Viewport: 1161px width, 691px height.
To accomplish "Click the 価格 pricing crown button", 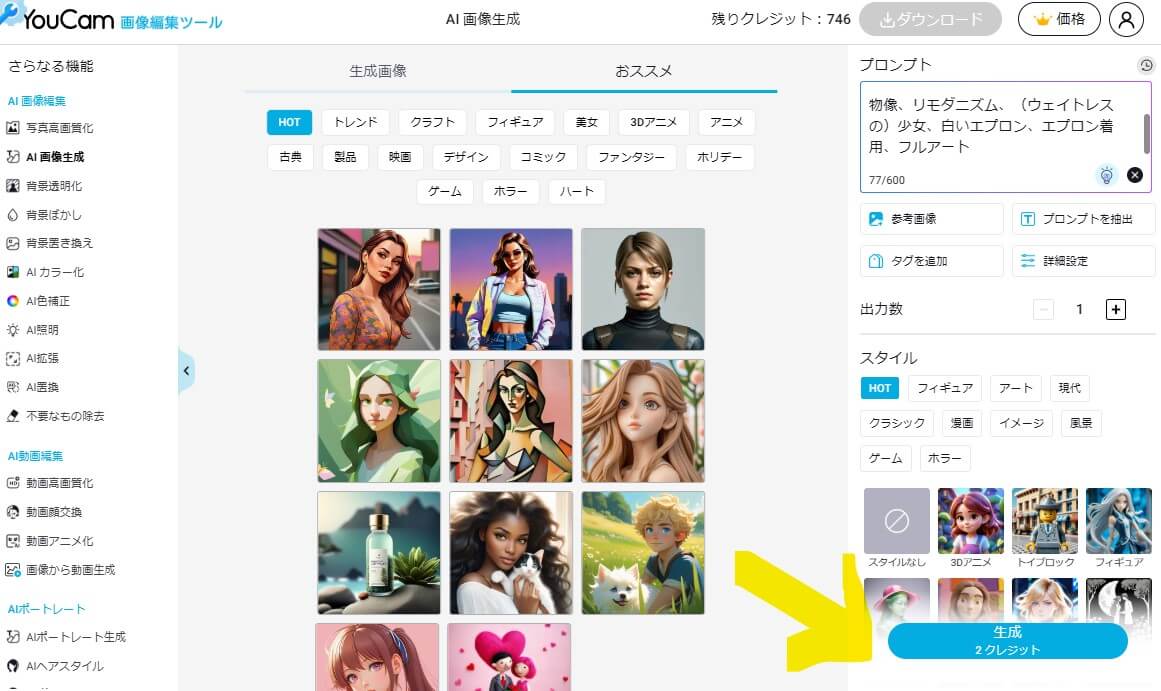I will 1059,19.
